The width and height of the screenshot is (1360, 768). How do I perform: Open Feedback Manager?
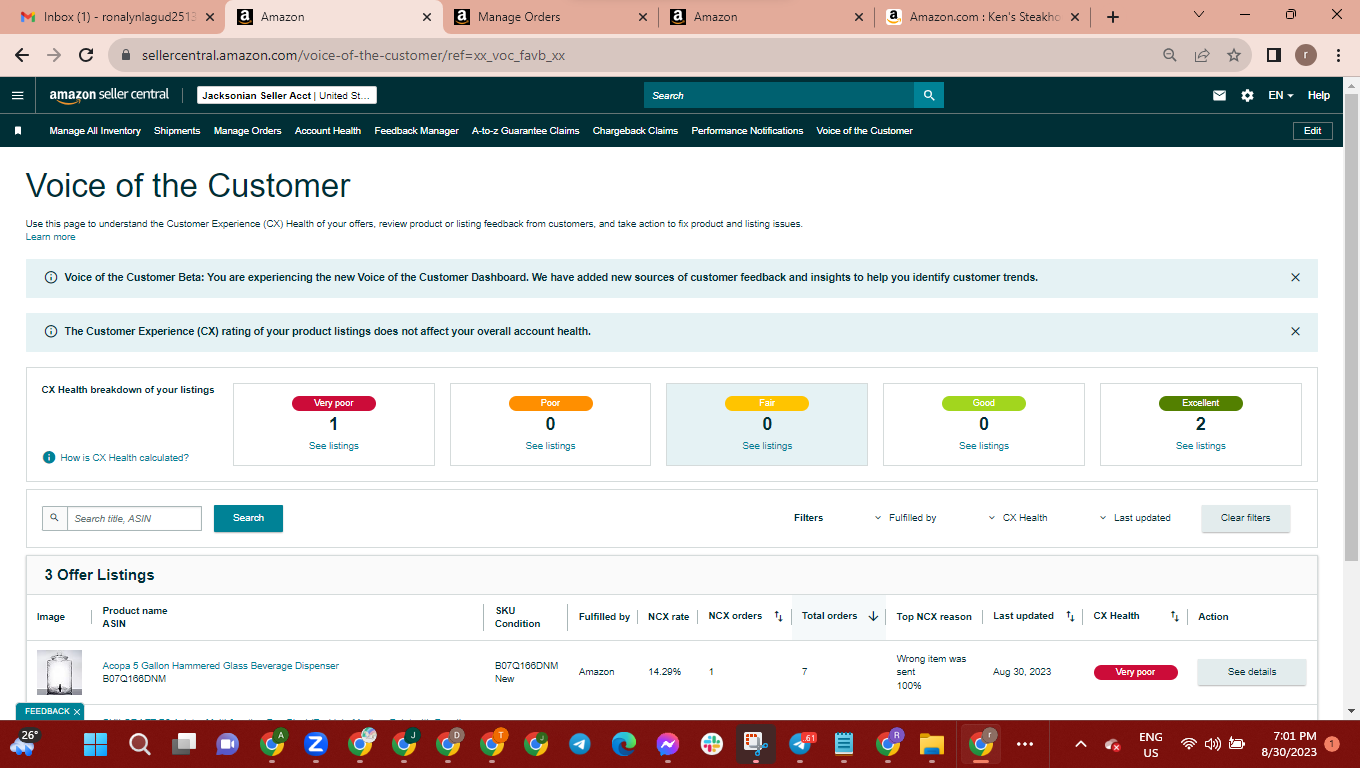[416, 131]
